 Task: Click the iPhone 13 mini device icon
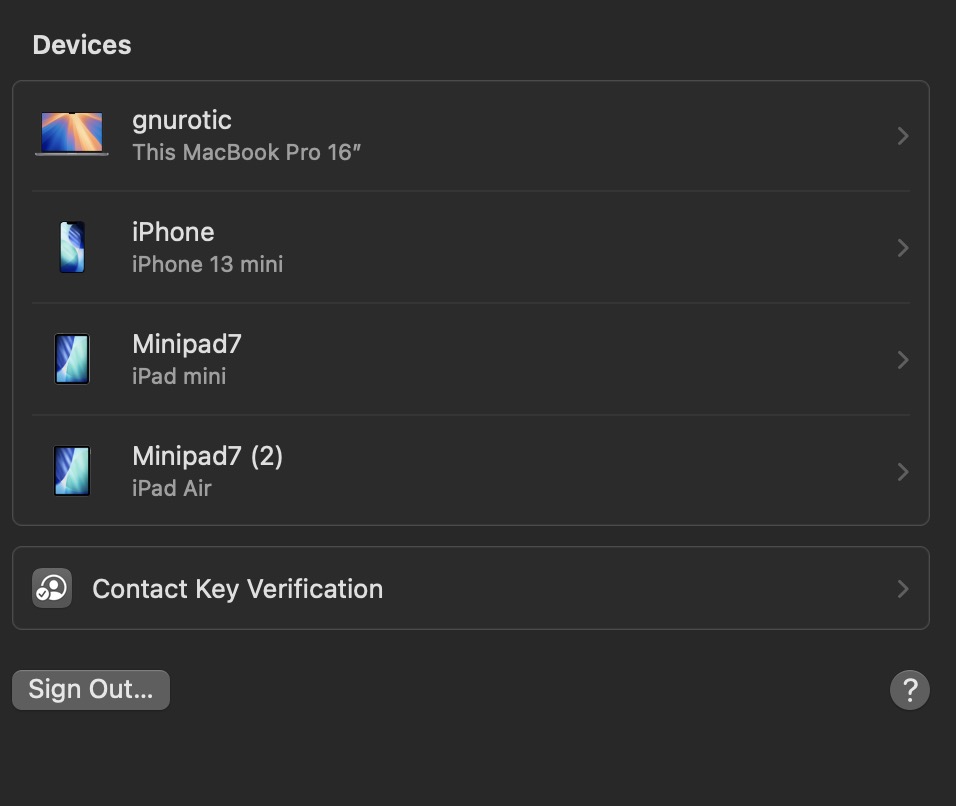click(x=72, y=247)
